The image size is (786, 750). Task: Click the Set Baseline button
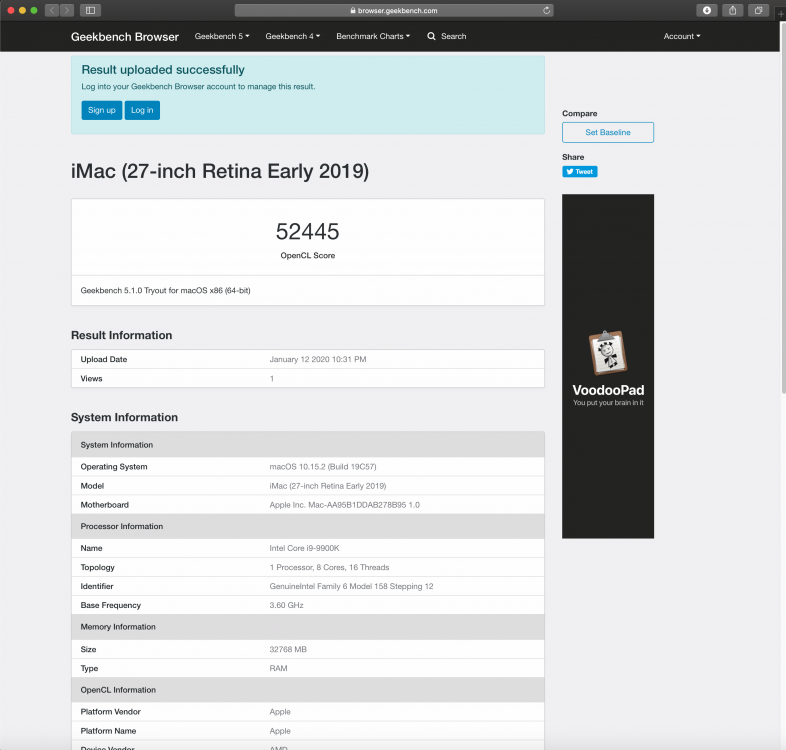point(608,132)
